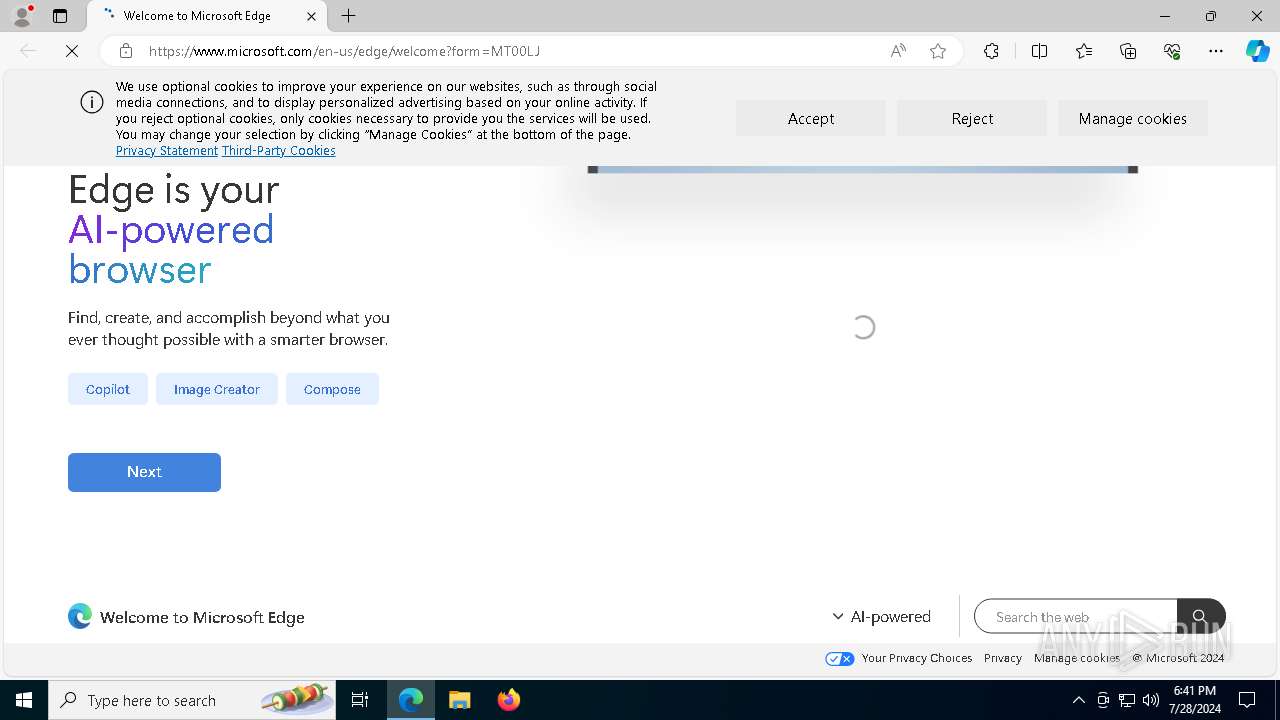Select the Image Creator feature pill
The width and height of the screenshot is (1280, 720).
[217, 389]
